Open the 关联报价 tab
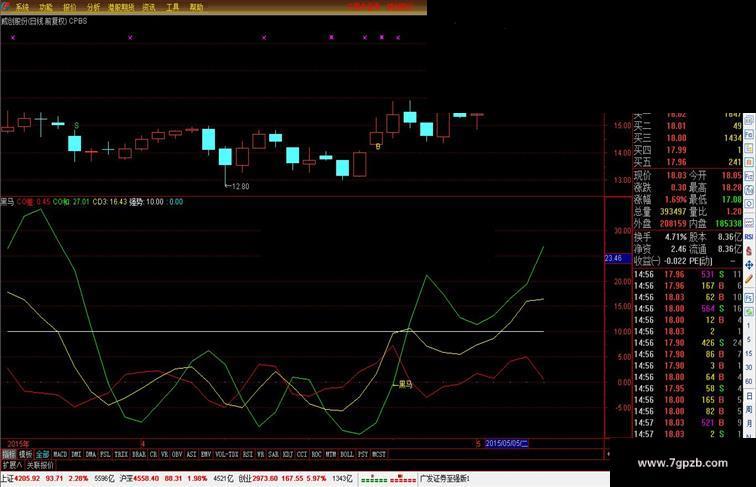Image resolution: width=756 pixels, height=487 pixels. (x=40, y=465)
